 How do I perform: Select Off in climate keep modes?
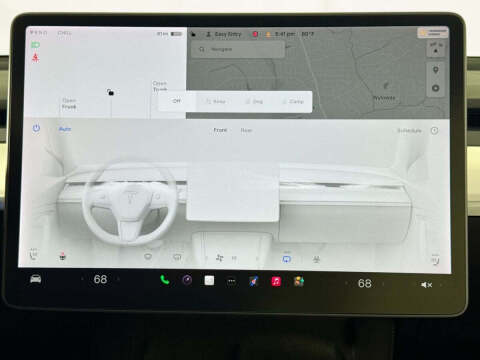point(177,101)
